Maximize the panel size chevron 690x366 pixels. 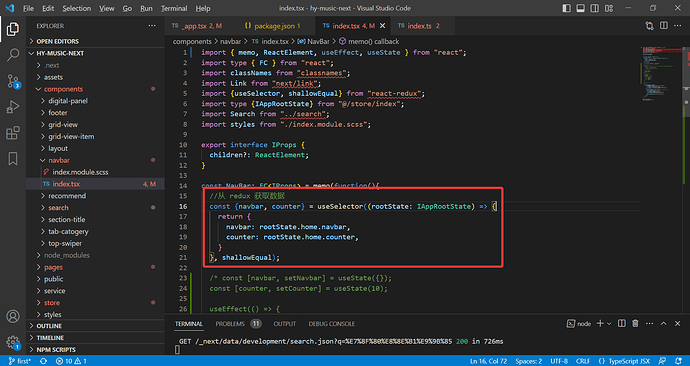pos(664,323)
